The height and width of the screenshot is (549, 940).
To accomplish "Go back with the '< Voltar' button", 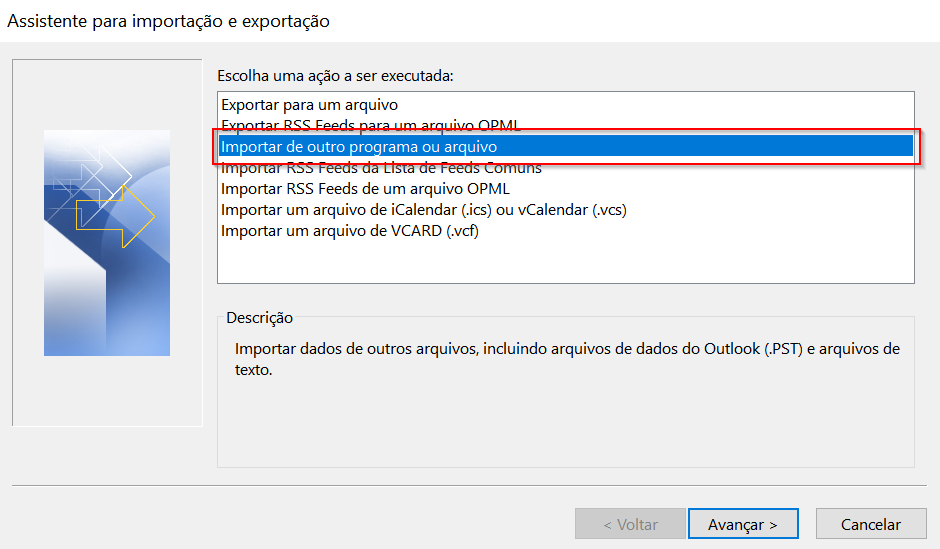I will [630, 524].
